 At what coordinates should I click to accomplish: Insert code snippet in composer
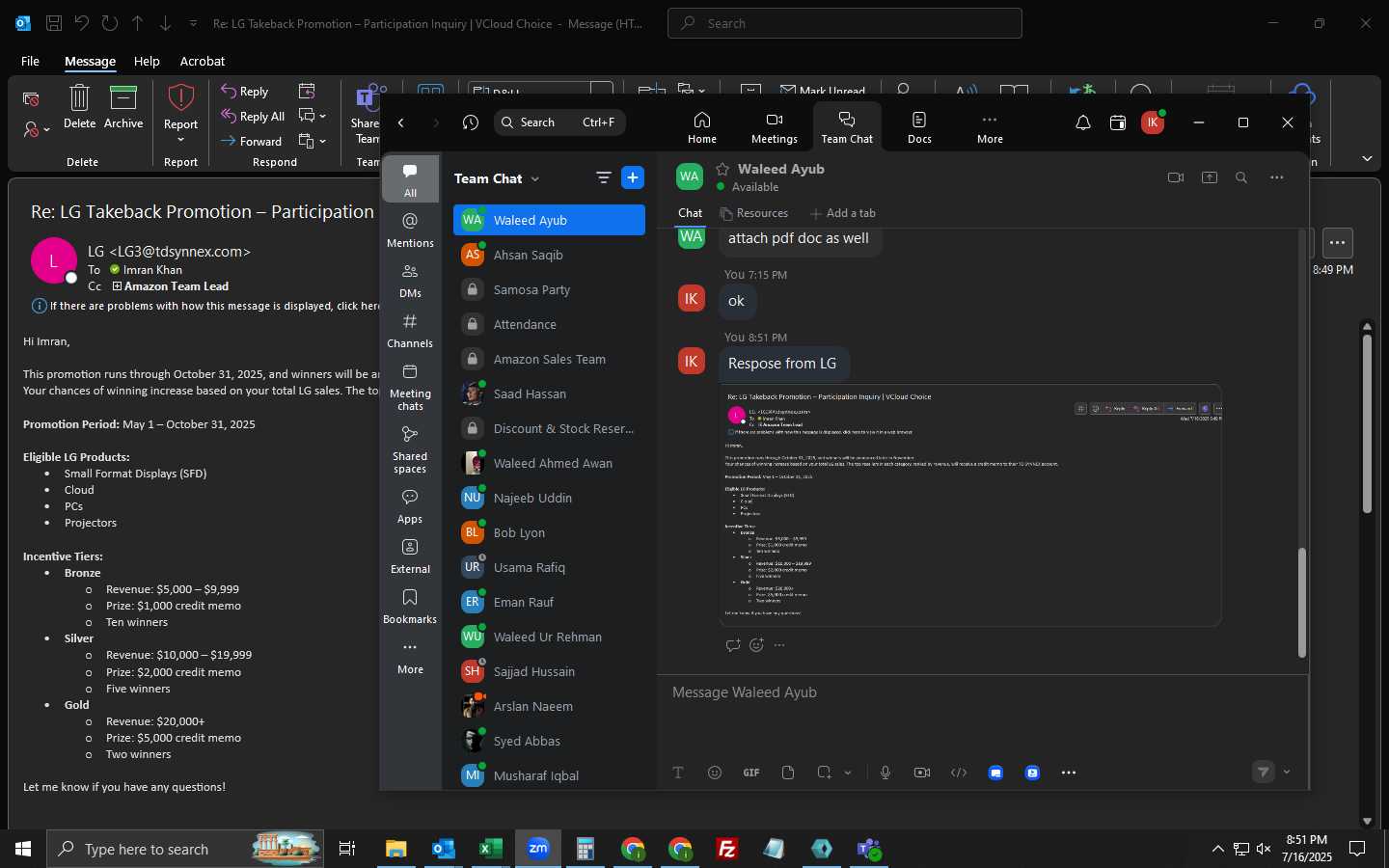[x=959, y=773]
